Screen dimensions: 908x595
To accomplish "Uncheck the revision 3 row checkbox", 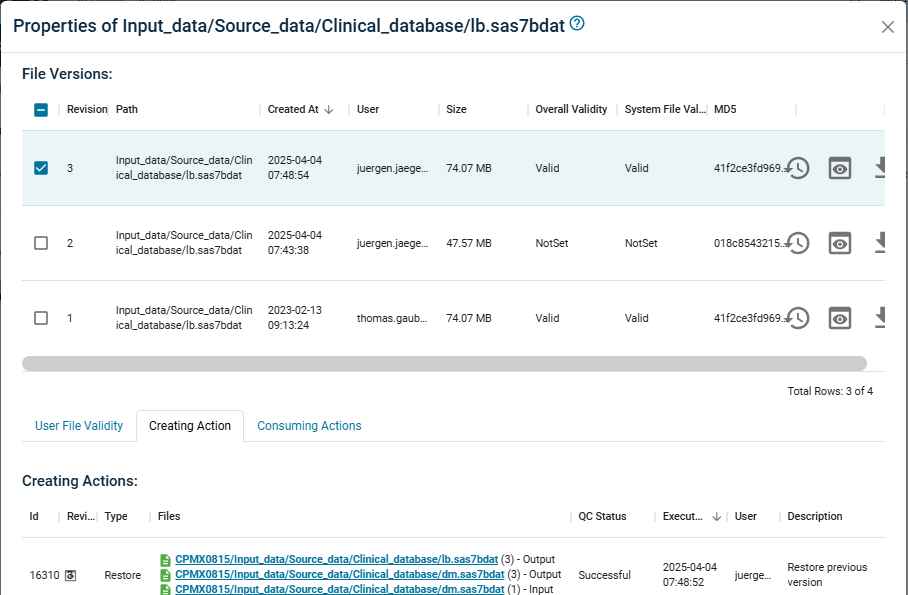I will coord(41,168).
